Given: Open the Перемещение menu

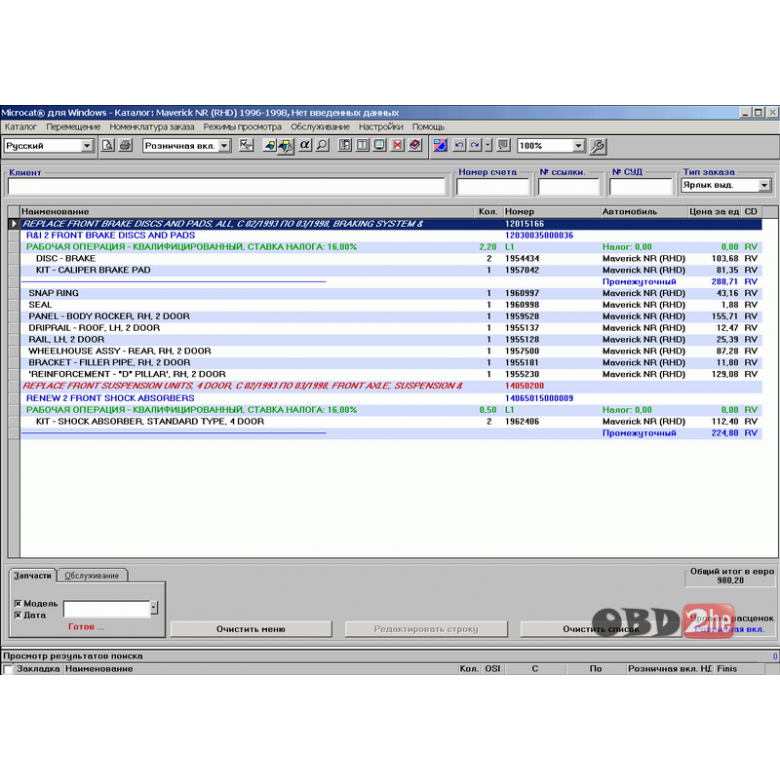Looking at the screenshot, I should [74, 127].
